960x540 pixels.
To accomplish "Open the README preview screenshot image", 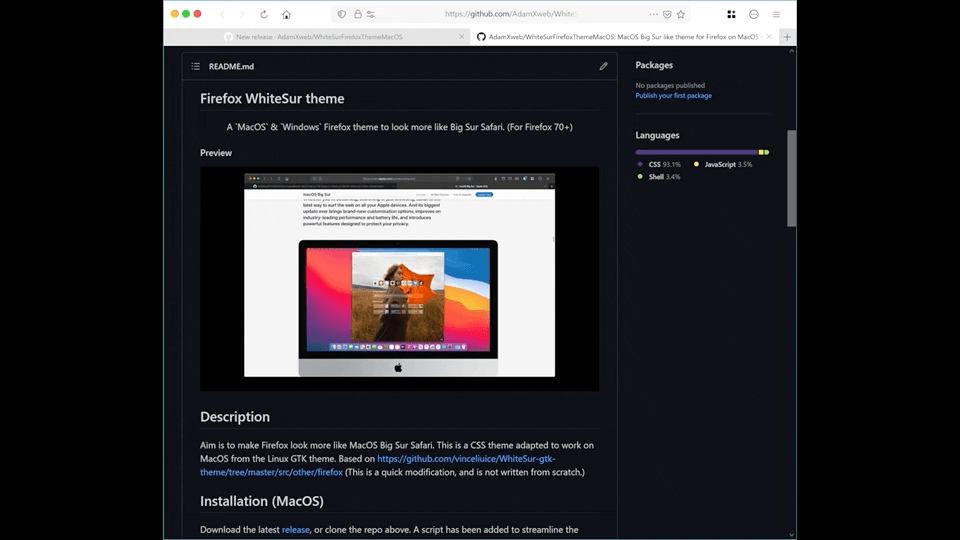I will coord(399,279).
